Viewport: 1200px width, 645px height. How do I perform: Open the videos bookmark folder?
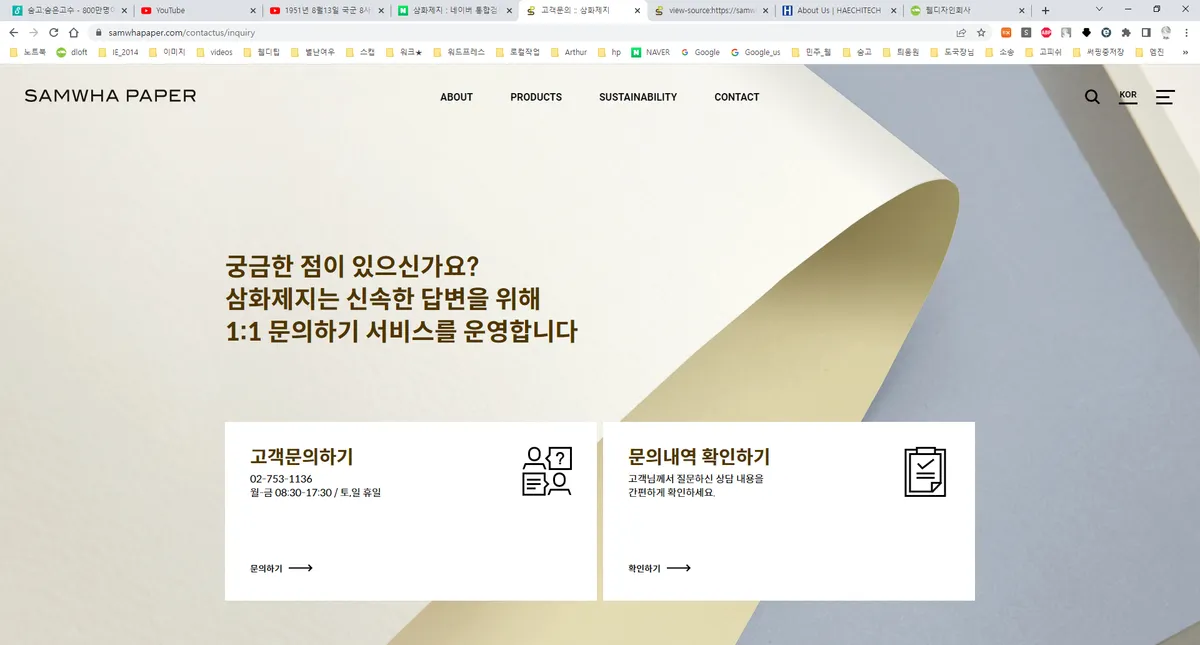coord(214,52)
